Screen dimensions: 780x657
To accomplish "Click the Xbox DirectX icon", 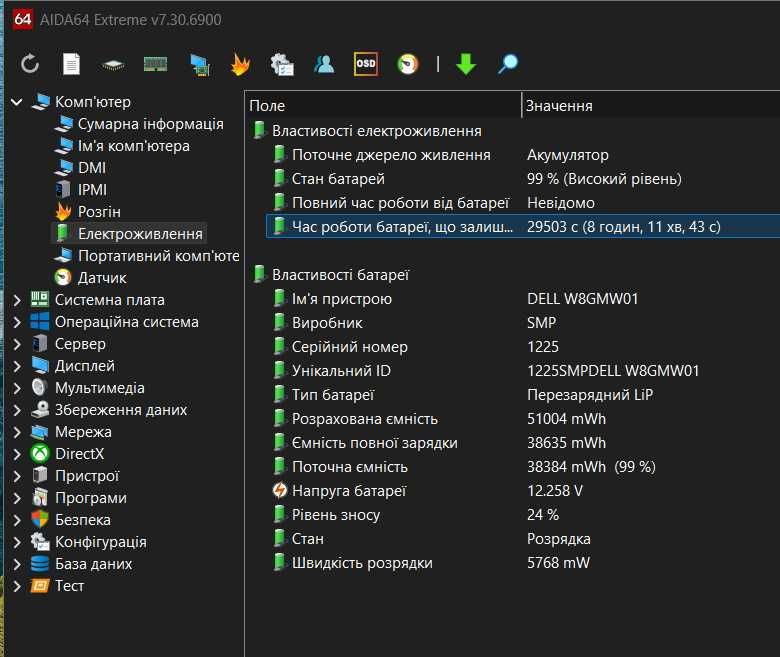I will pos(40,454).
